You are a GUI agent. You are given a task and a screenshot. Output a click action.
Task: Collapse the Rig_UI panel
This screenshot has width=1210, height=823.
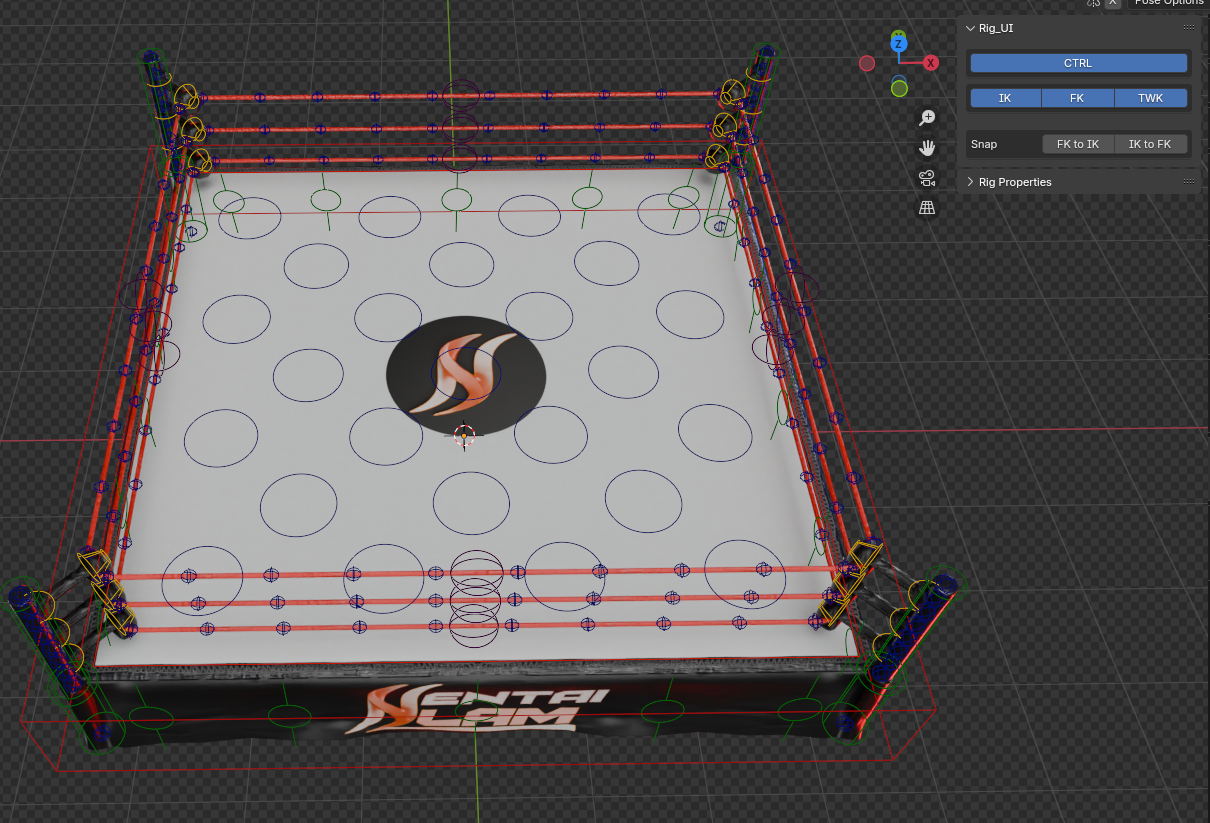pyautogui.click(x=970, y=28)
